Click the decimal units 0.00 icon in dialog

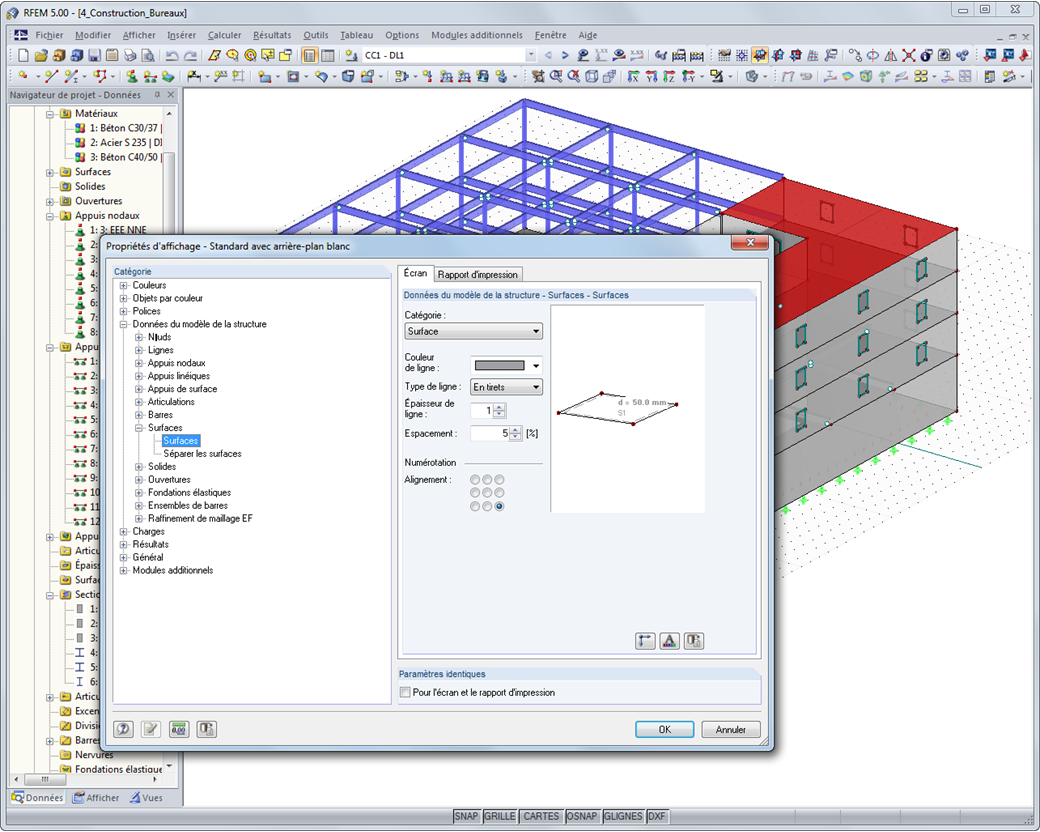coord(179,729)
